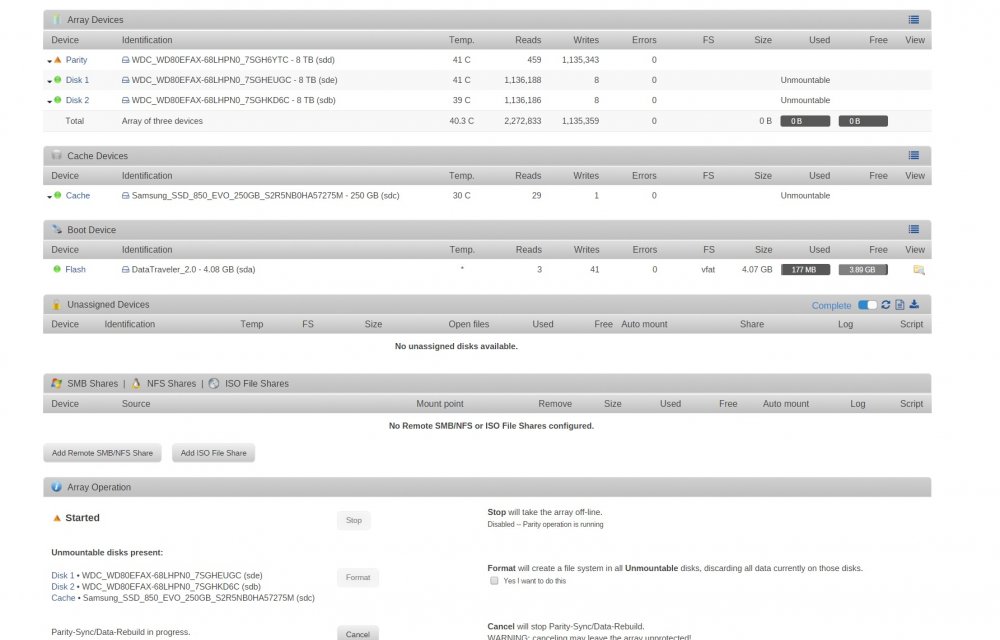Click the NFS Shares penguin icon
Image resolution: width=1000 pixels, height=640 pixels.
click(136, 383)
